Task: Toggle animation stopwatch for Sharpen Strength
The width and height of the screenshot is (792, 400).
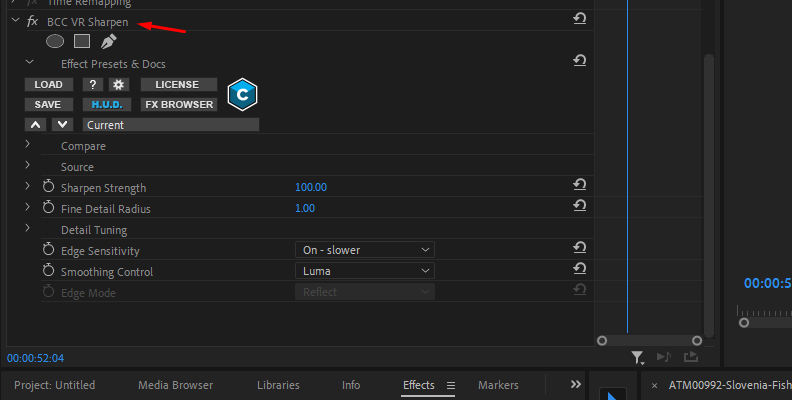Action: pos(48,187)
